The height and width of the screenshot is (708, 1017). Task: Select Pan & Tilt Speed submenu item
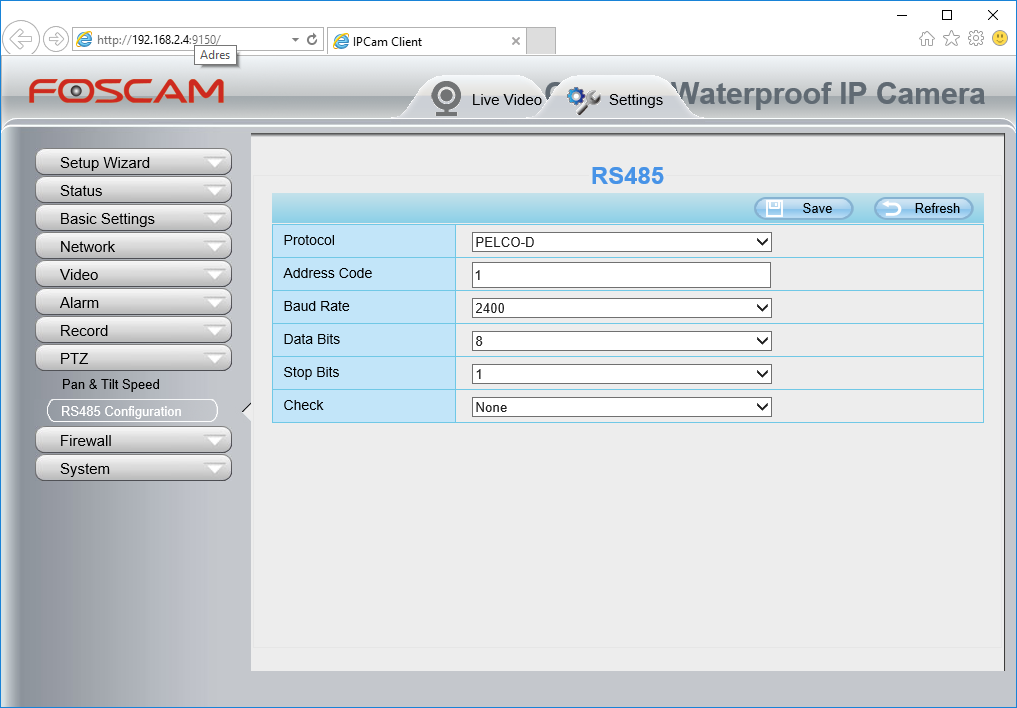coord(111,385)
